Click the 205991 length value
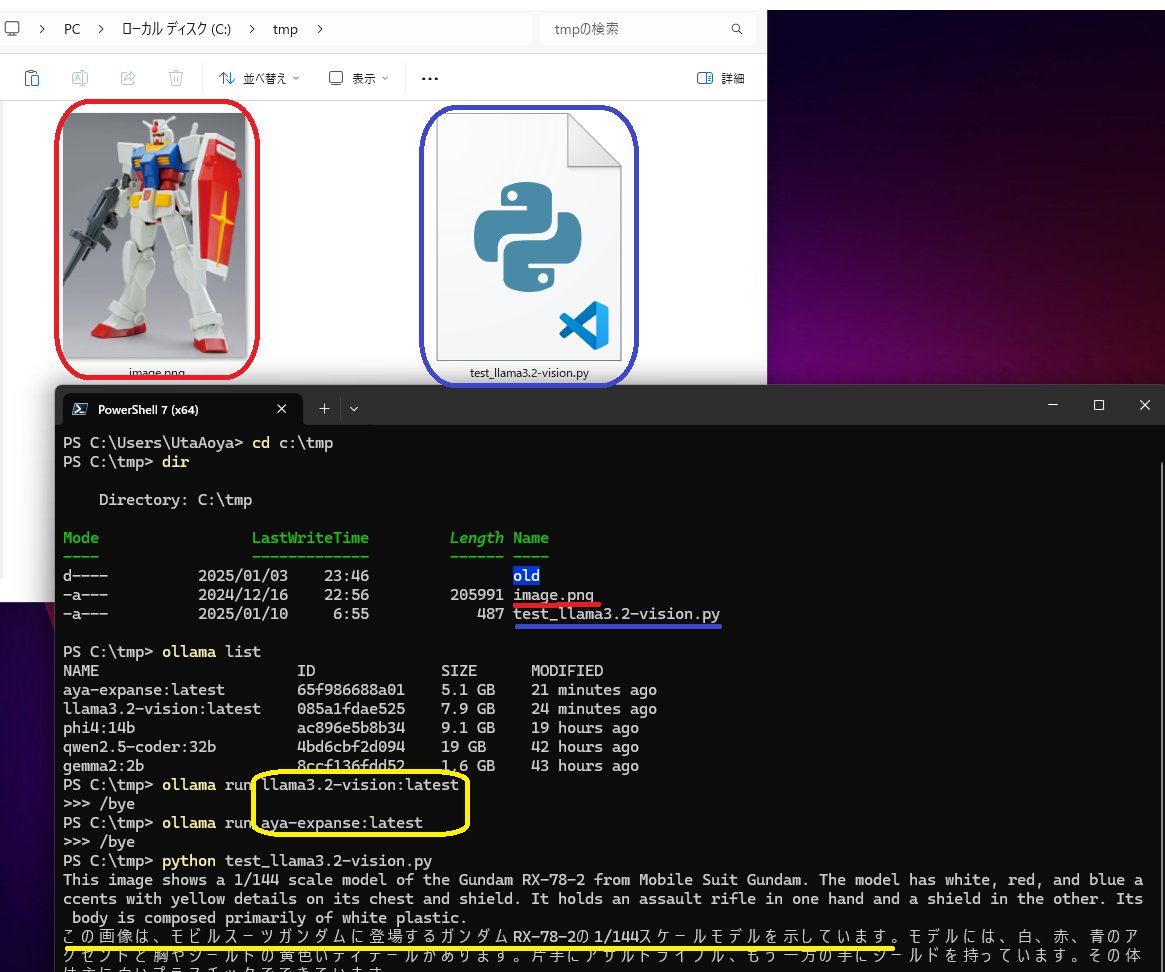This screenshot has width=1165, height=972. point(477,594)
